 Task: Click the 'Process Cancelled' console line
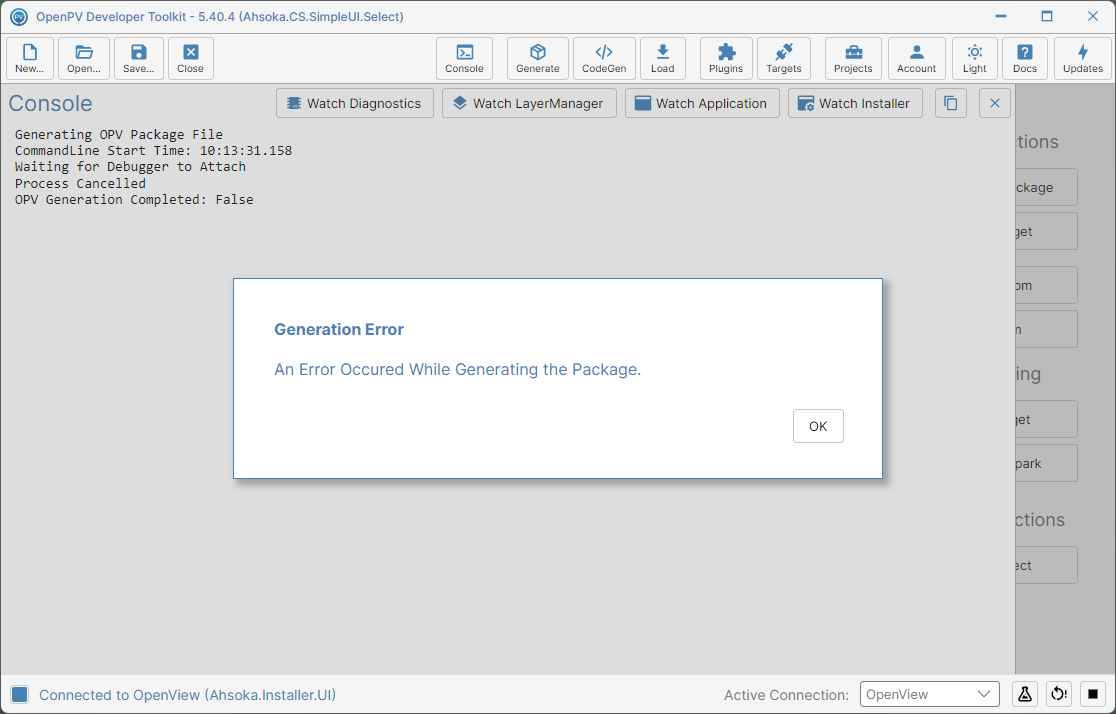[80, 183]
